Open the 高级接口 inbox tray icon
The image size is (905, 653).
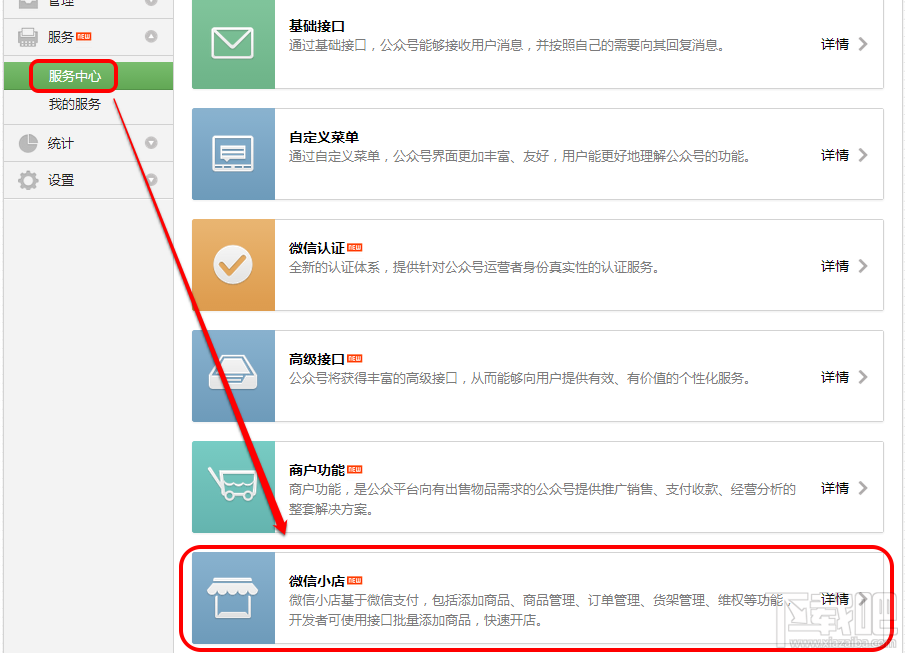coord(232,376)
